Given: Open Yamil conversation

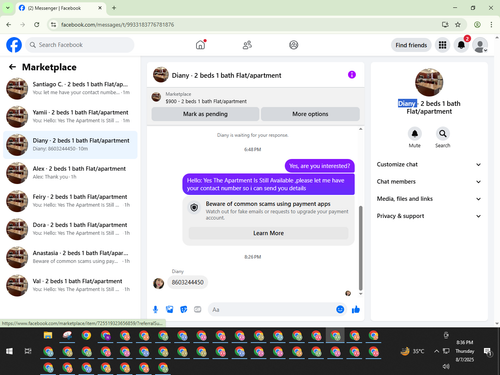Looking at the screenshot, I should click(70, 117).
